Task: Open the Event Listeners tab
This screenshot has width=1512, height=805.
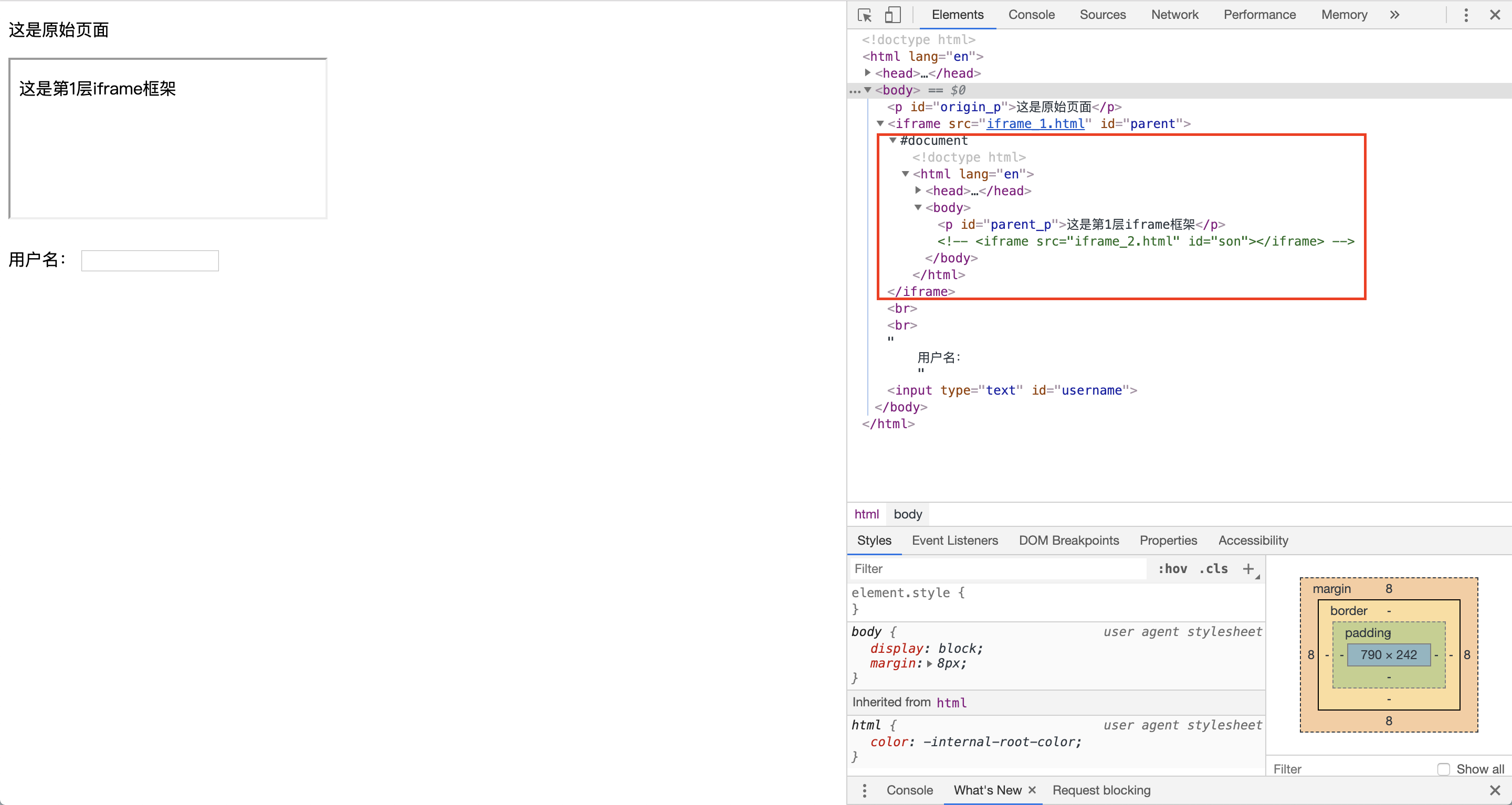Action: pos(954,541)
